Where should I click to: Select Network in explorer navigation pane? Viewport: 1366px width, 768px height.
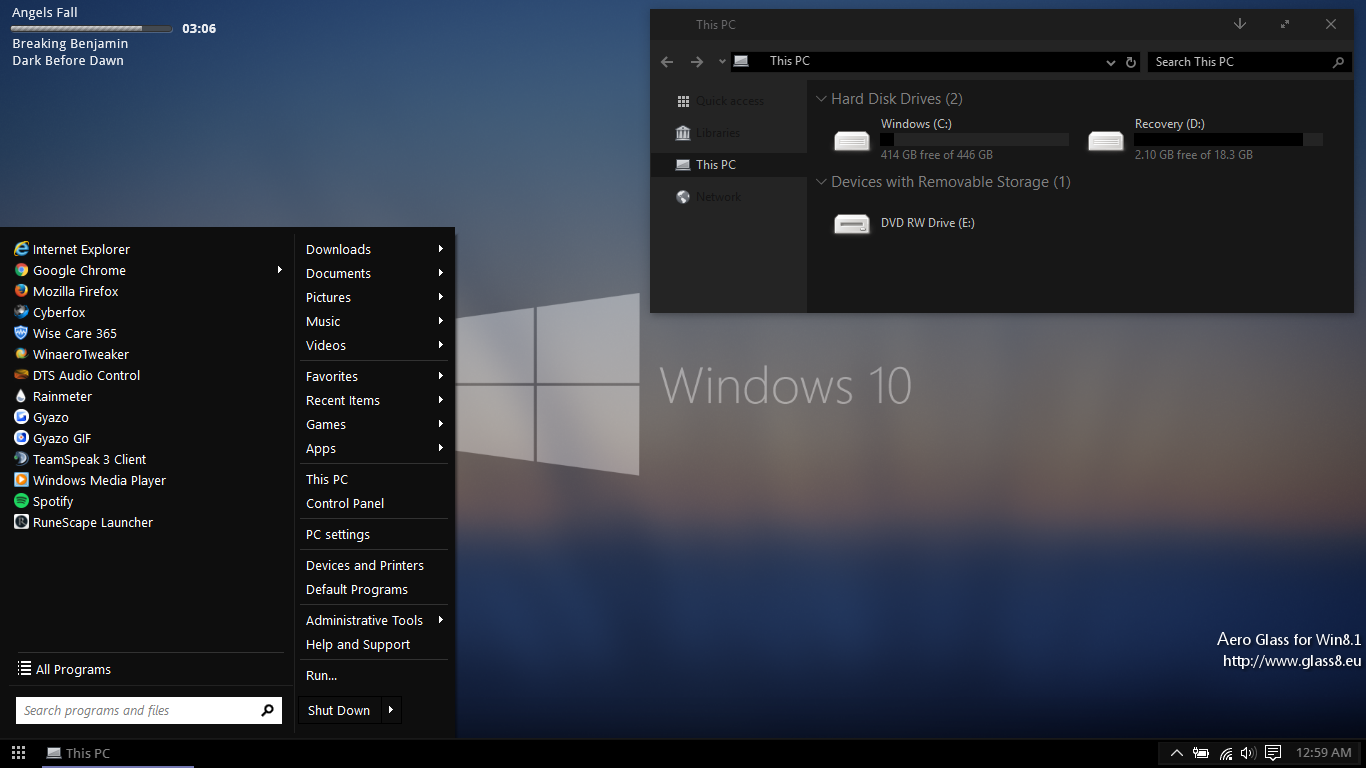point(728,197)
